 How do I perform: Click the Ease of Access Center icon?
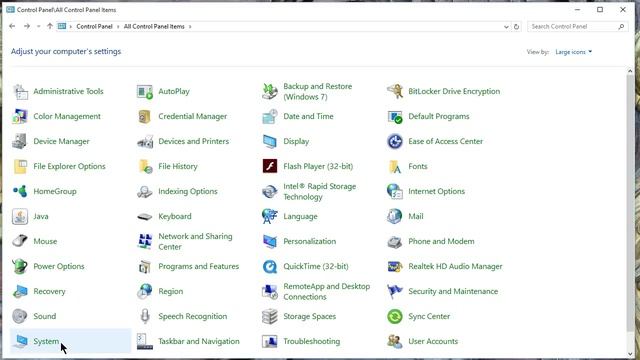395,141
